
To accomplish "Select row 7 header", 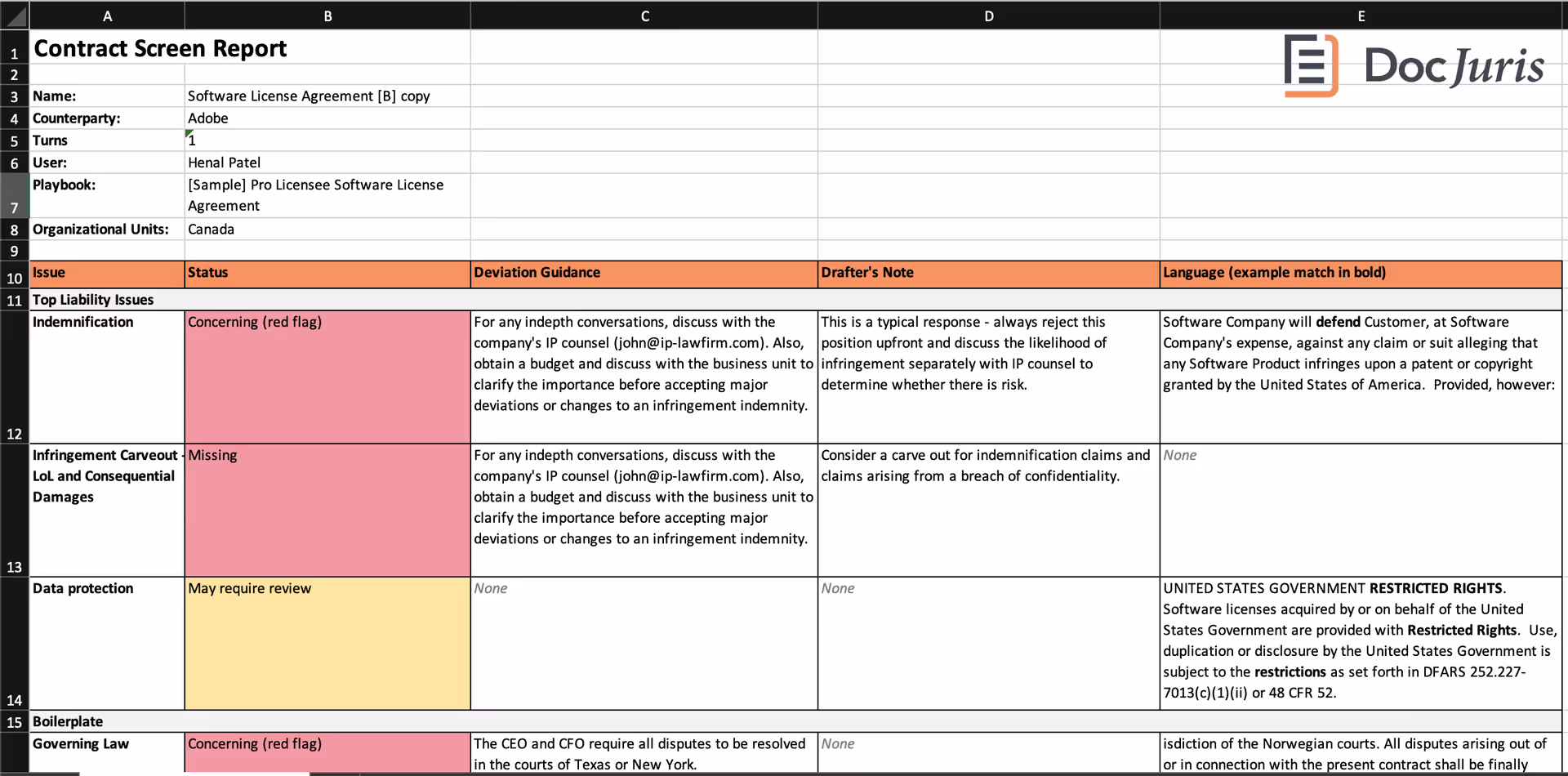I will (x=14, y=195).
